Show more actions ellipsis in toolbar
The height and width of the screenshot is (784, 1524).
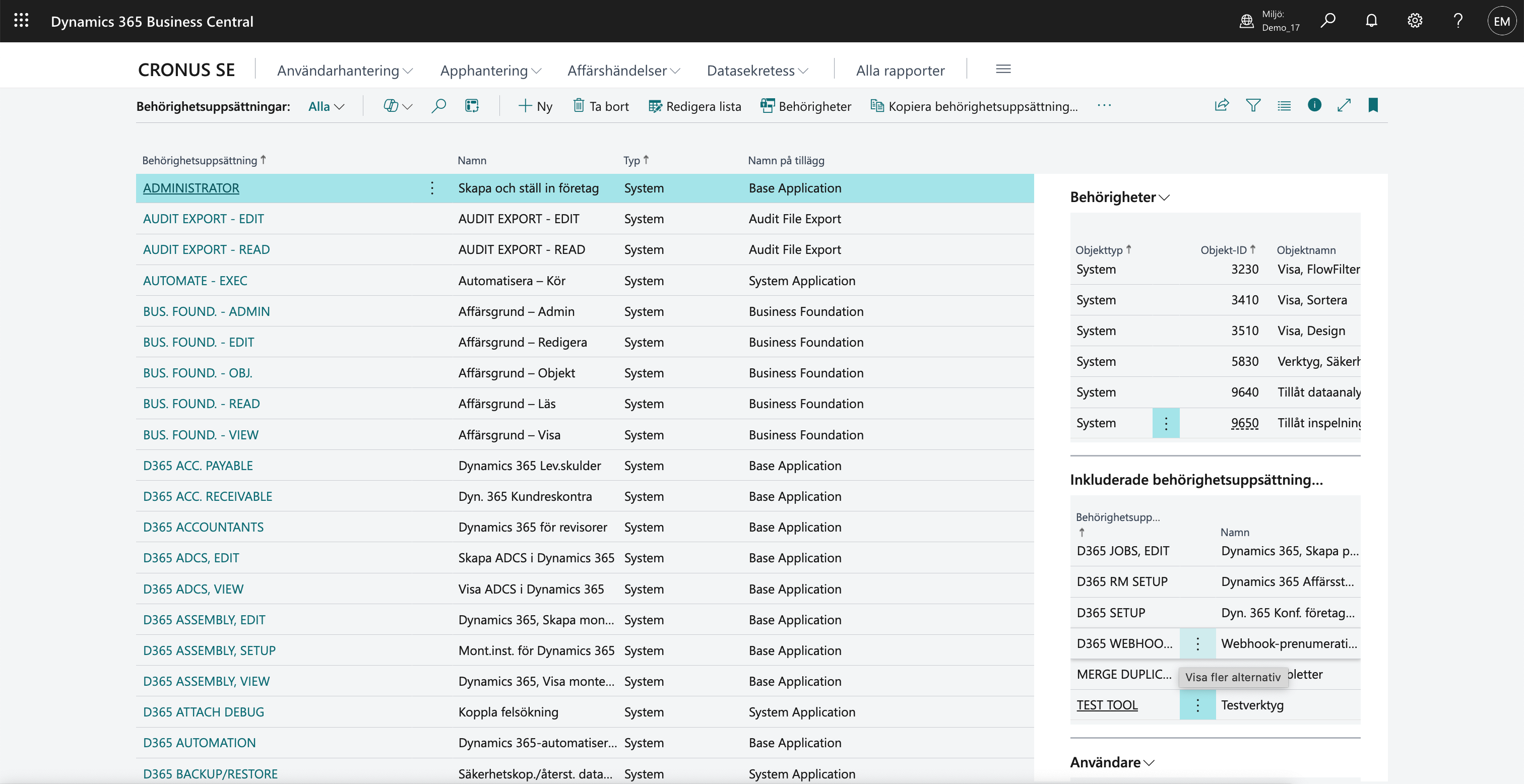pos(1104,105)
